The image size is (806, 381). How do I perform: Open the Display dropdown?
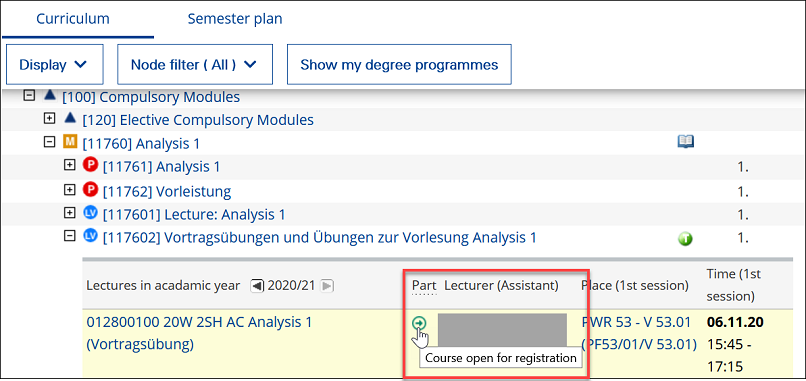(54, 65)
